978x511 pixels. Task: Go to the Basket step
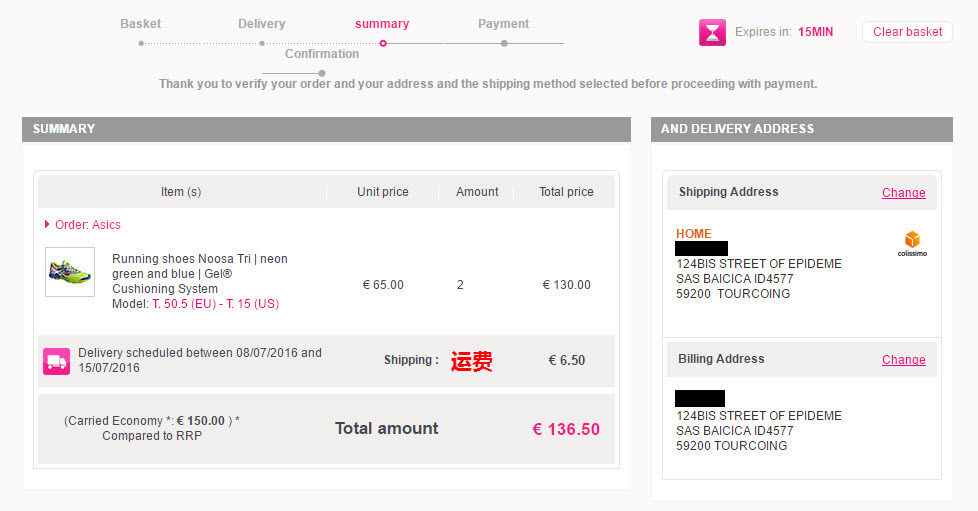pos(140,24)
